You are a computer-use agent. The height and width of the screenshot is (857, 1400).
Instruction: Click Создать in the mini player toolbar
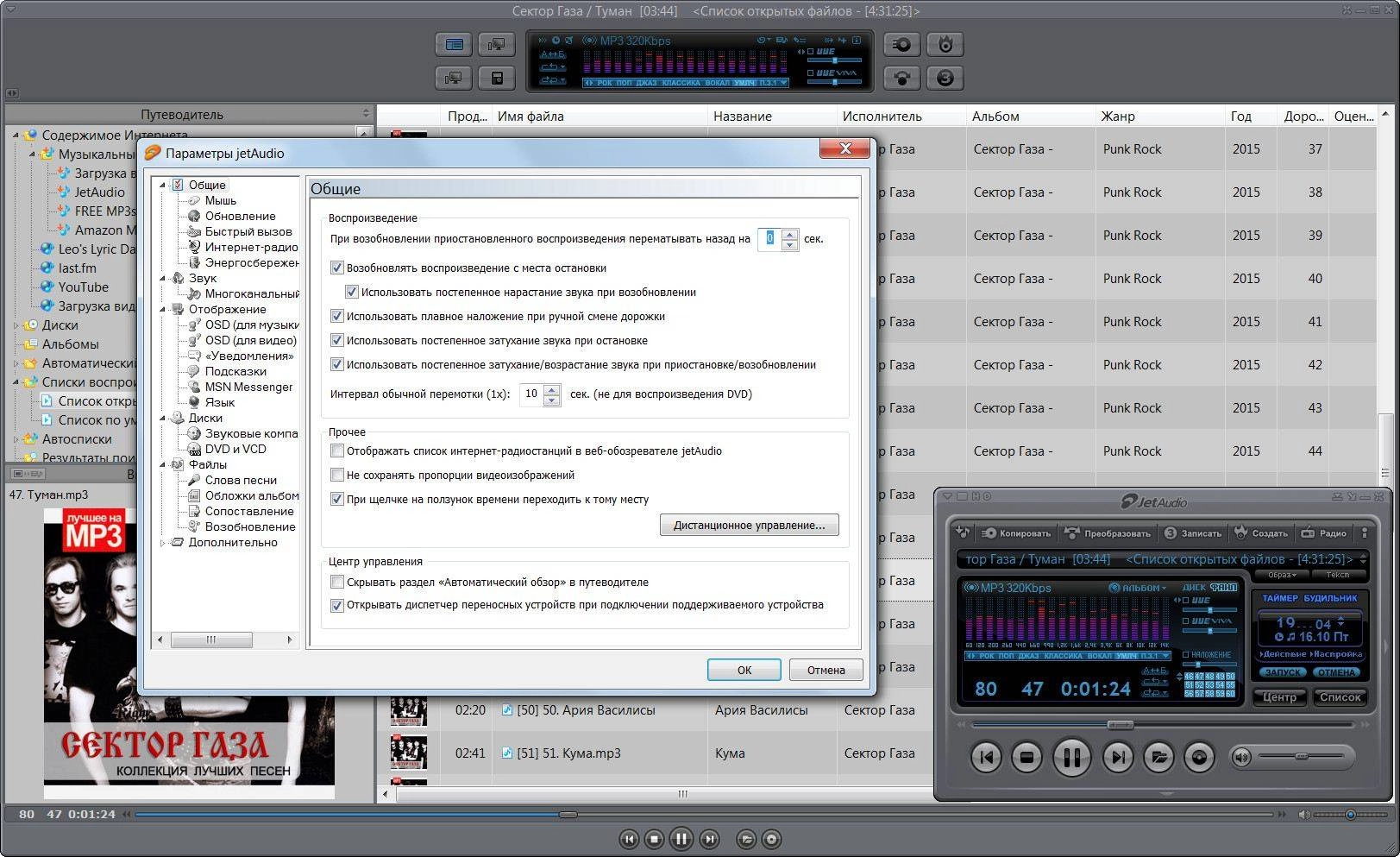(1261, 533)
